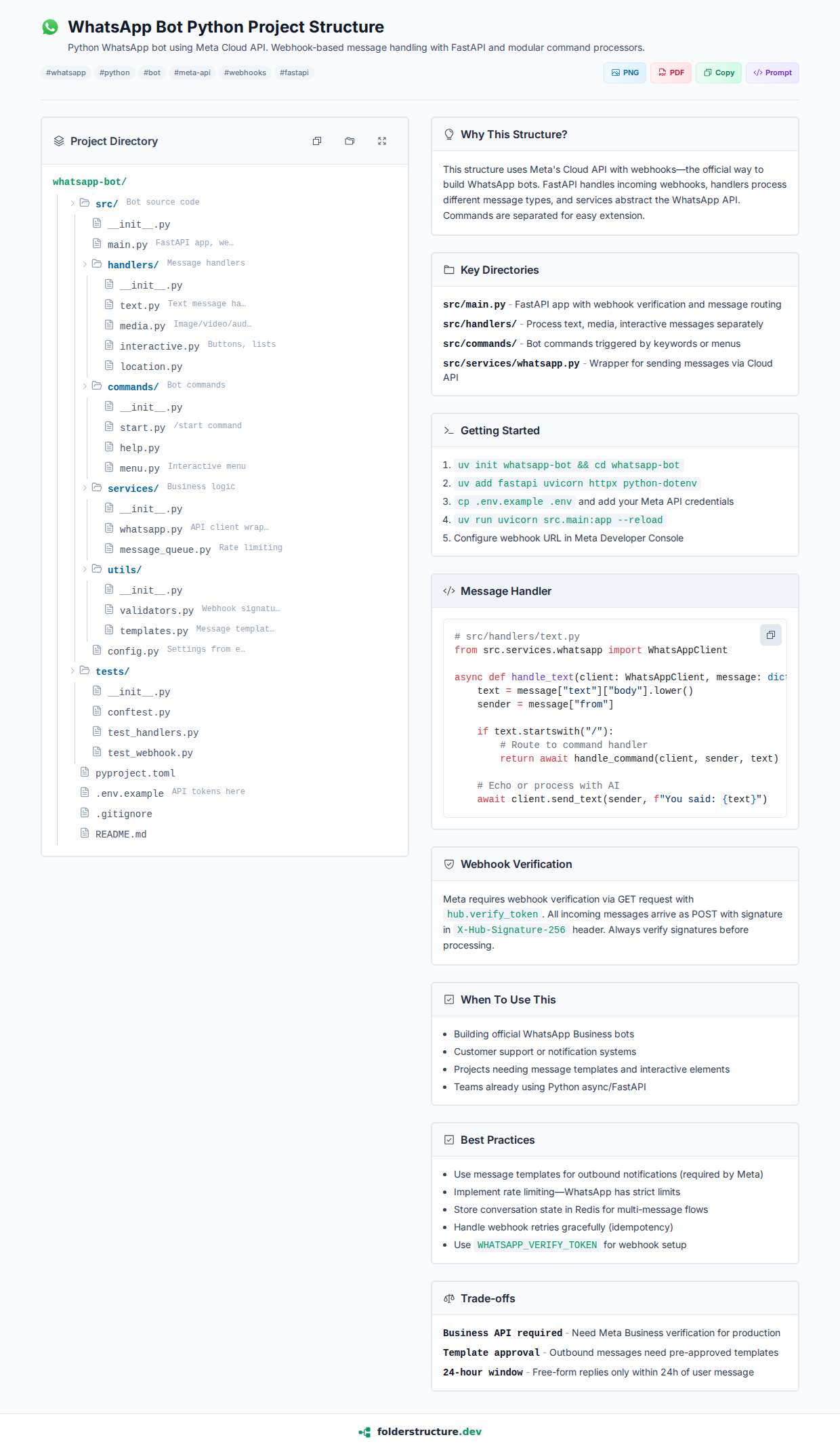Export the structure as PNG
Image resolution: width=840 pixels, height=1450 pixels.
[x=625, y=72]
